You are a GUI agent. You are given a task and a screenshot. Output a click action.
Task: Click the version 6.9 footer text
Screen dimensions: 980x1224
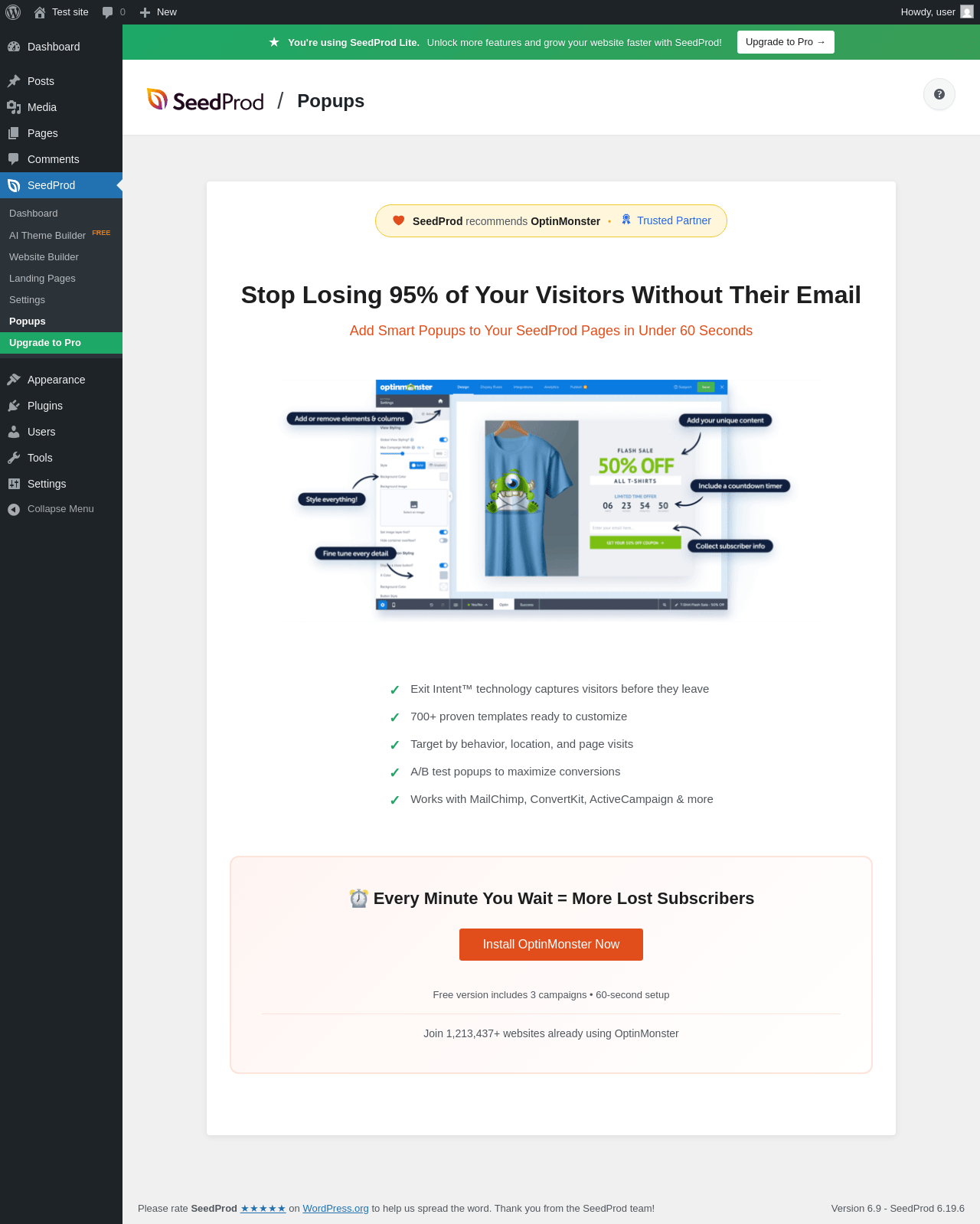tap(898, 1209)
